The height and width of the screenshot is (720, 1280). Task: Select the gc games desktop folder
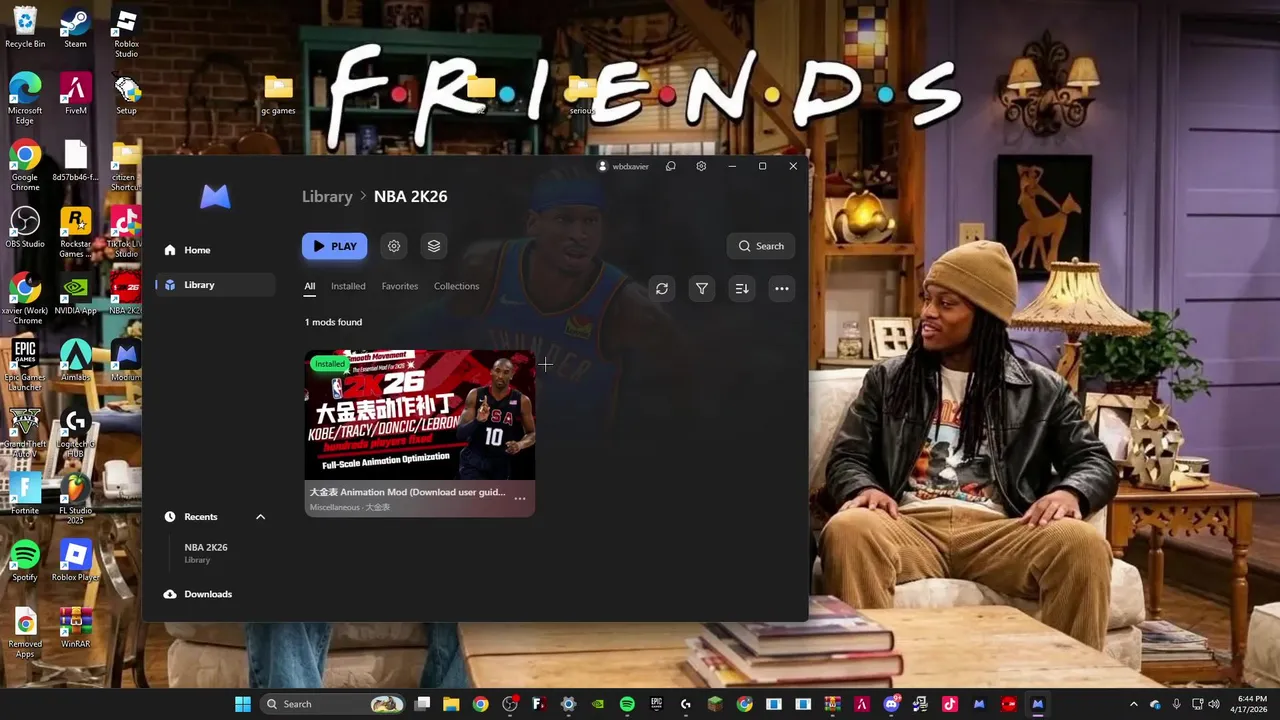278,95
